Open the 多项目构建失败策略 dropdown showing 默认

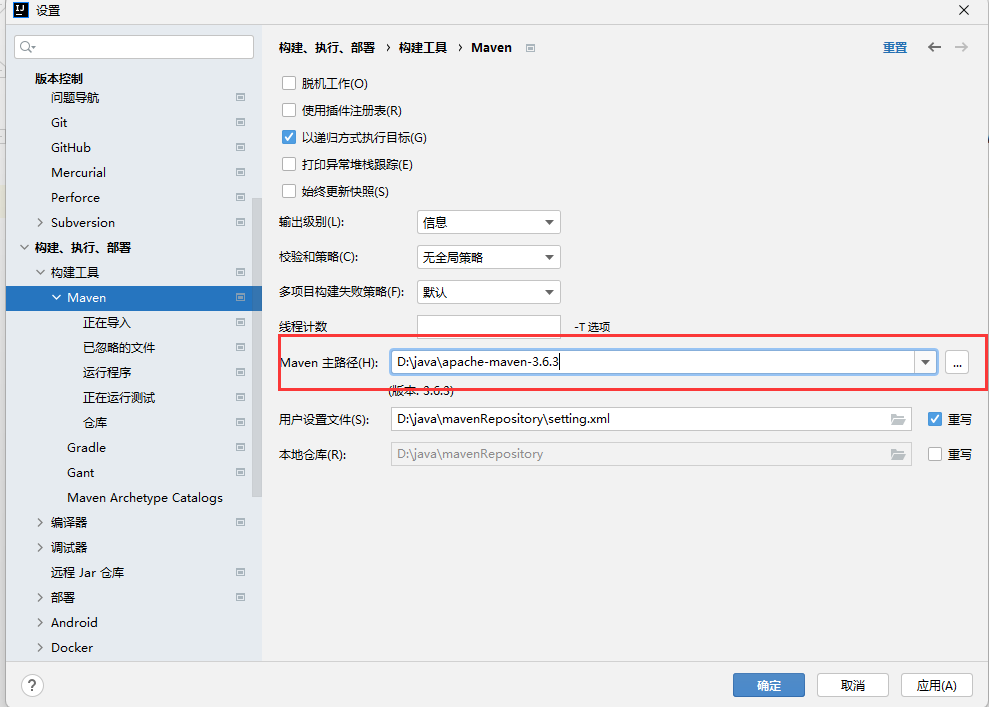(x=489, y=292)
